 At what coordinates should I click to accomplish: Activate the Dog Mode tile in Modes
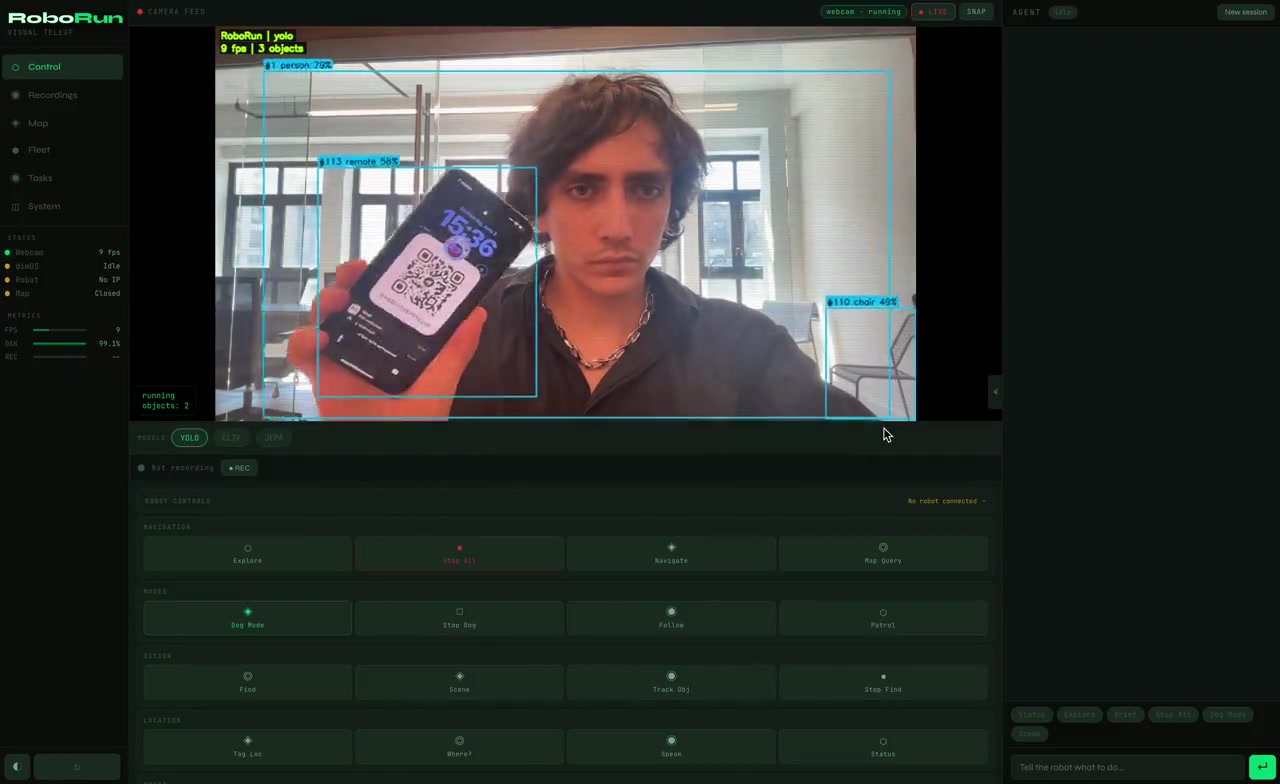pyautogui.click(x=247, y=618)
